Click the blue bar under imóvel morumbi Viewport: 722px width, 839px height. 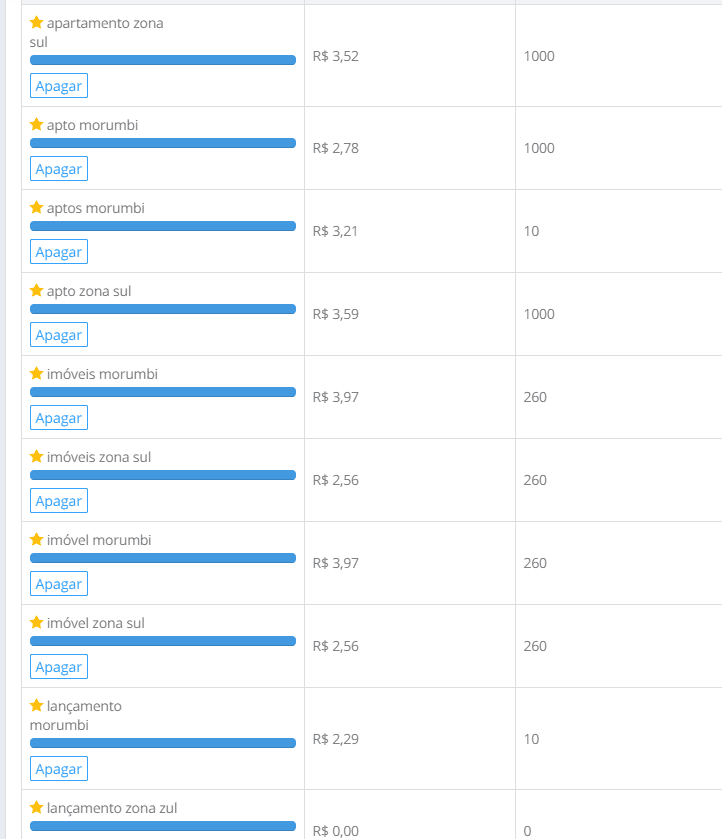pos(163,558)
